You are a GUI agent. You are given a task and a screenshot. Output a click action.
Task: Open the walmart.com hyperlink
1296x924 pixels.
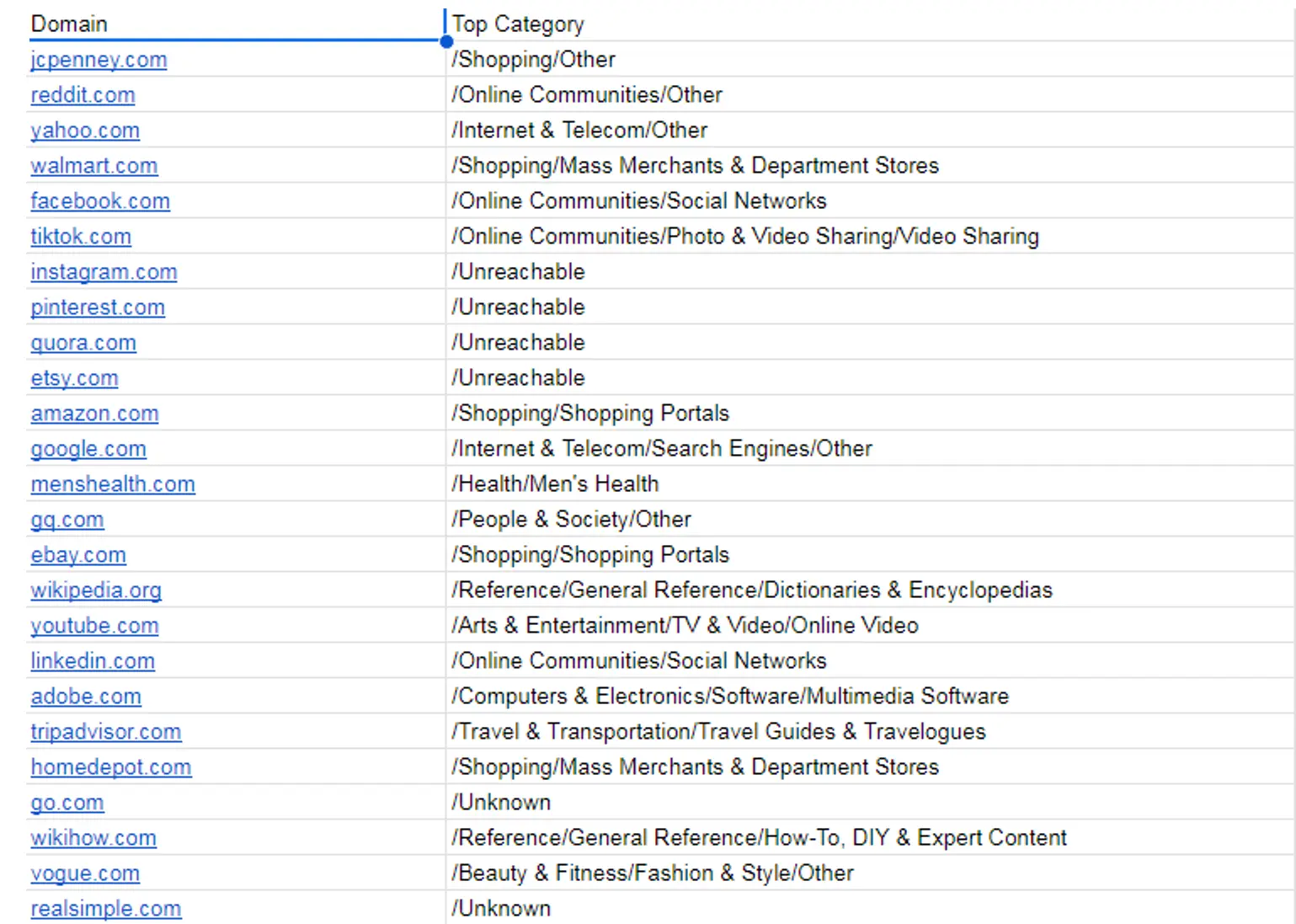93,166
